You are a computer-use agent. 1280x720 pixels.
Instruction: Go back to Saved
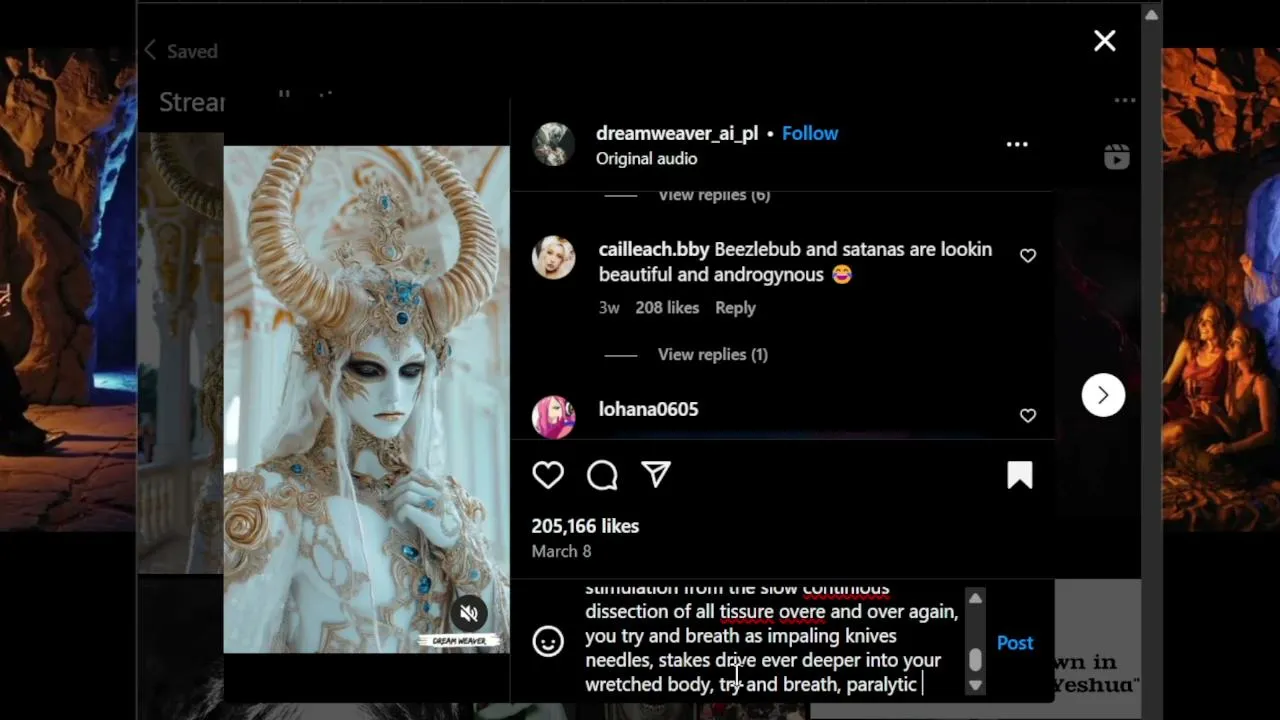click(x=181, y=51)
